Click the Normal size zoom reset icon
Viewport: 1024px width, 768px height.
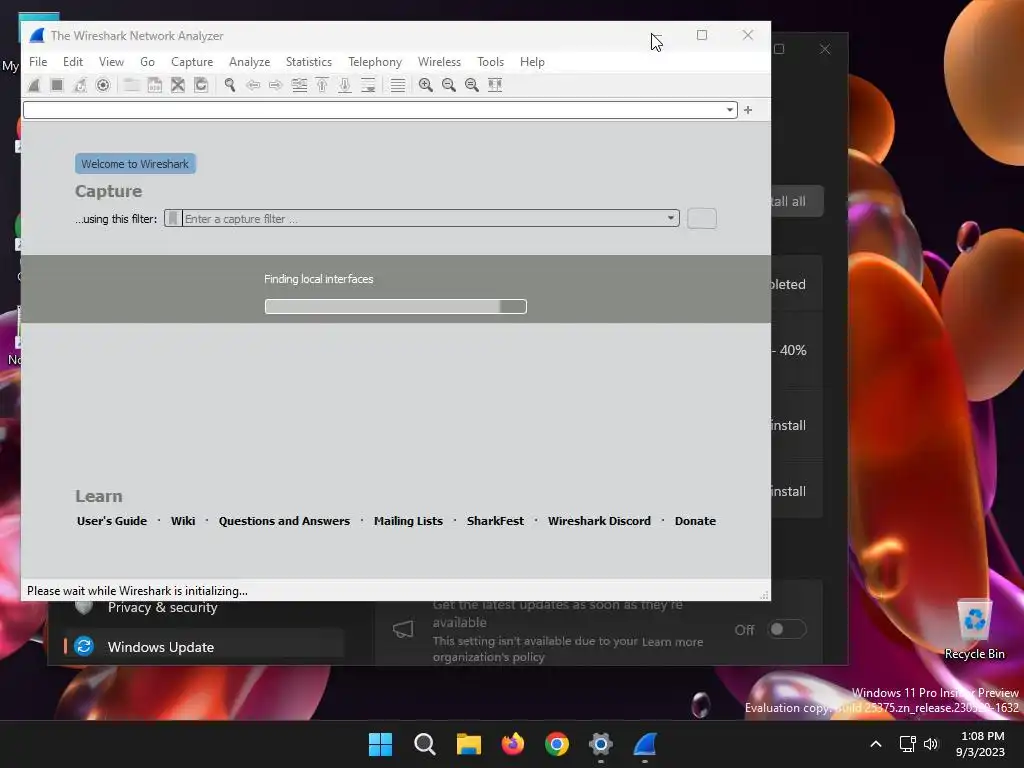pyautogui.click(x=472, y=85)
